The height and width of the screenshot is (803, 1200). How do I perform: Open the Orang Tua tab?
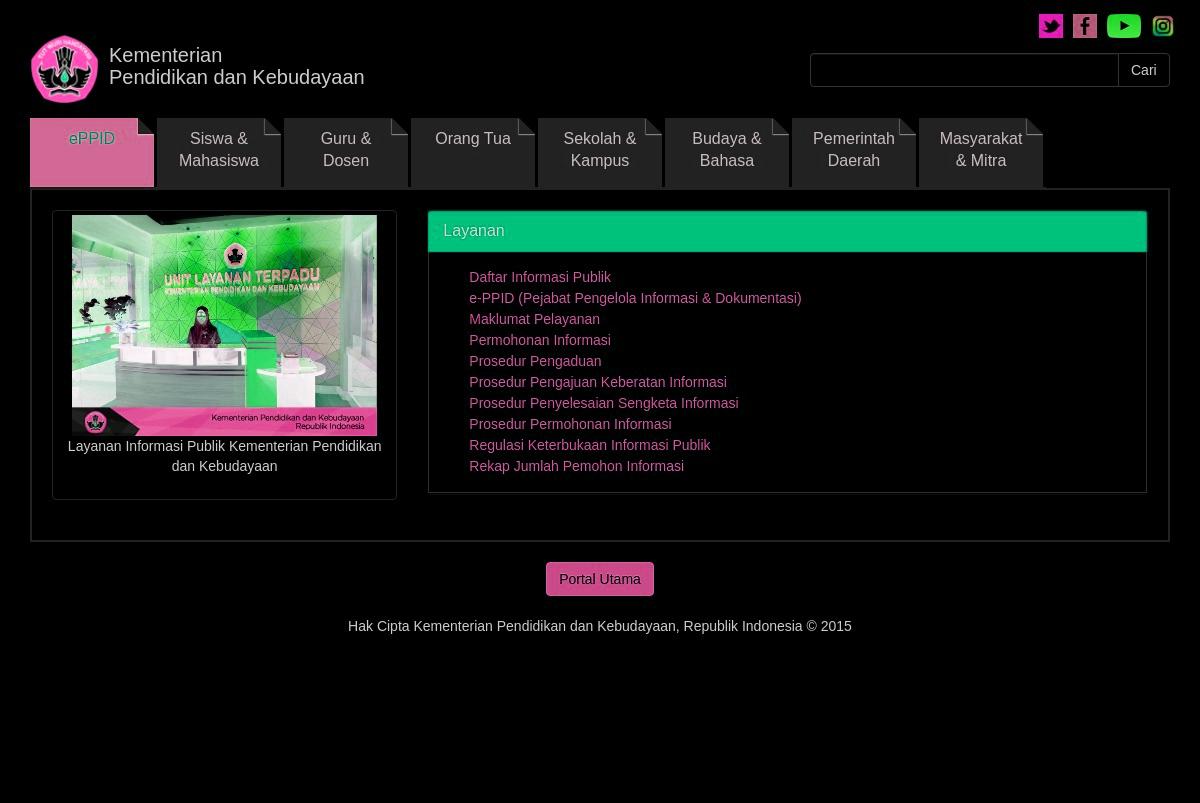coord(473,152)
